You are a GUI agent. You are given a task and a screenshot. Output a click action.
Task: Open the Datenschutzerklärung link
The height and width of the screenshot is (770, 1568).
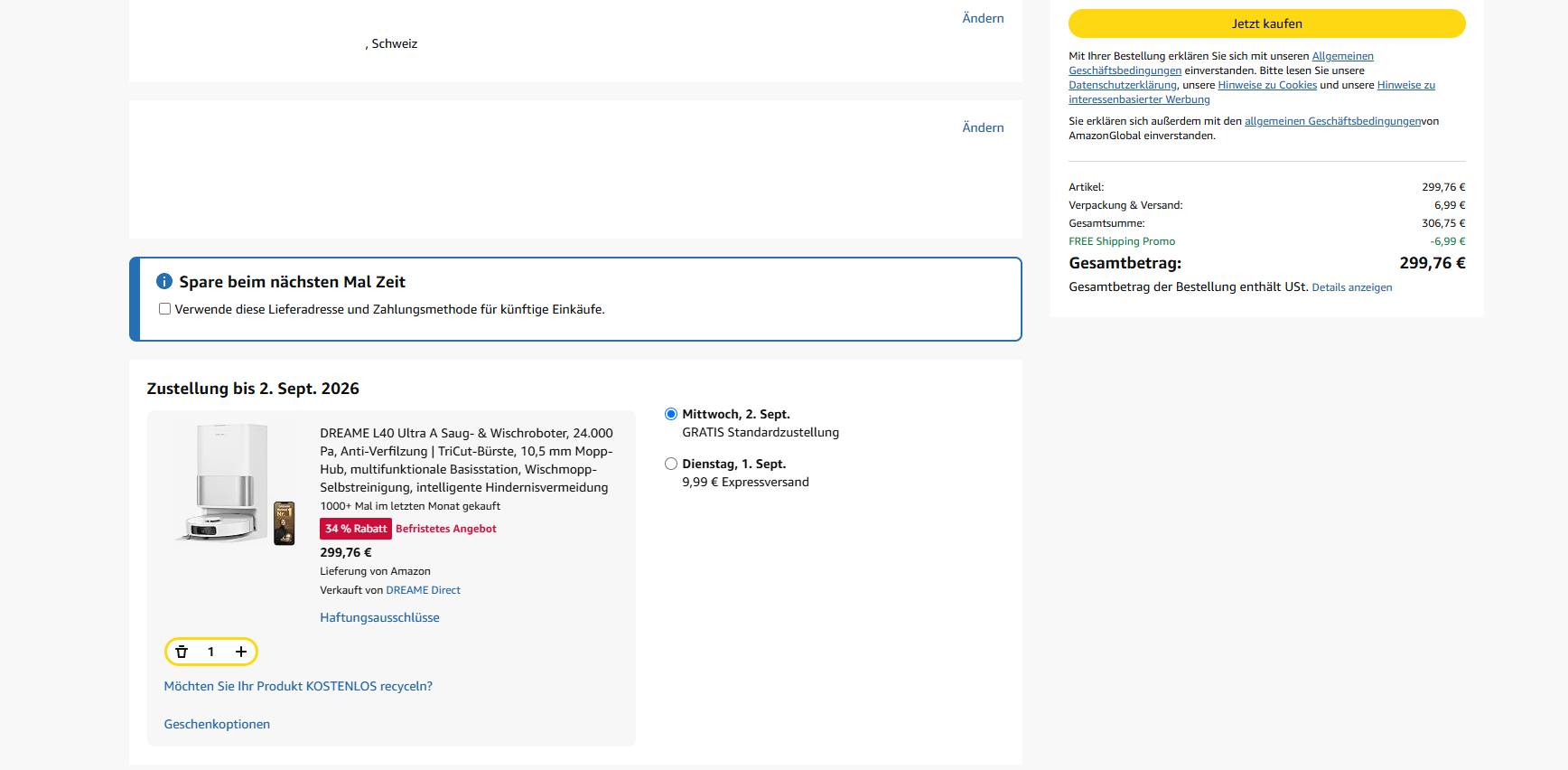pyautogui.click(x=1123, y=85)
